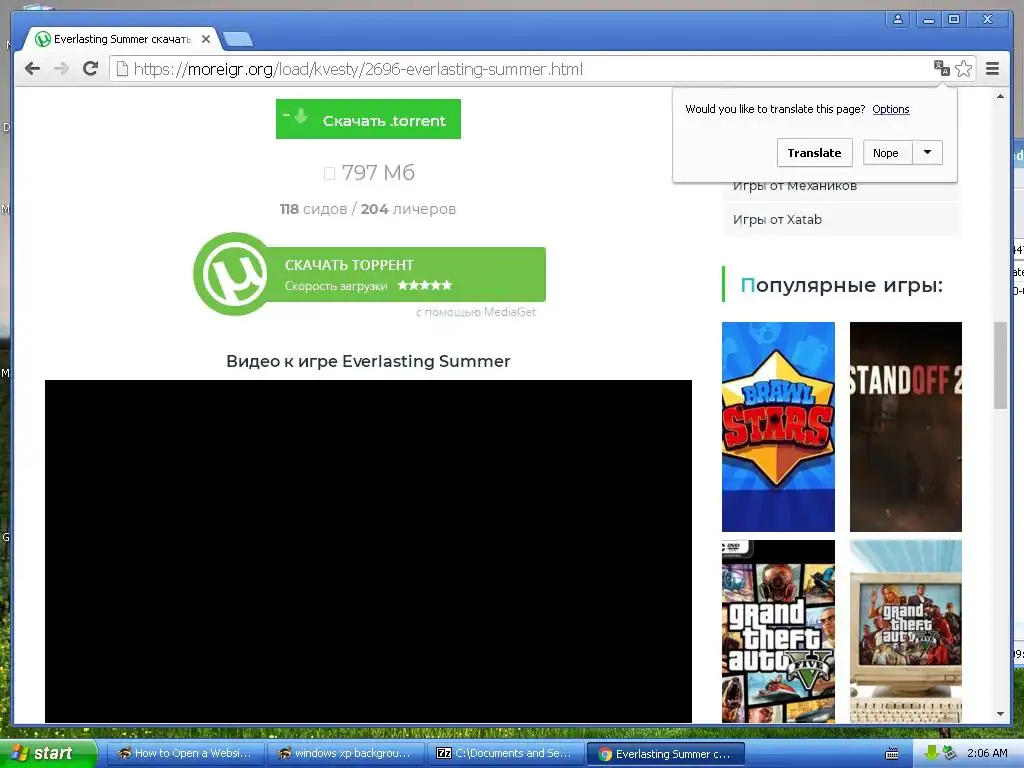This screenshot has height=768, width=1024.
Task: Open the GTA retro computer thumbnail
Action: tap(906, 631)
